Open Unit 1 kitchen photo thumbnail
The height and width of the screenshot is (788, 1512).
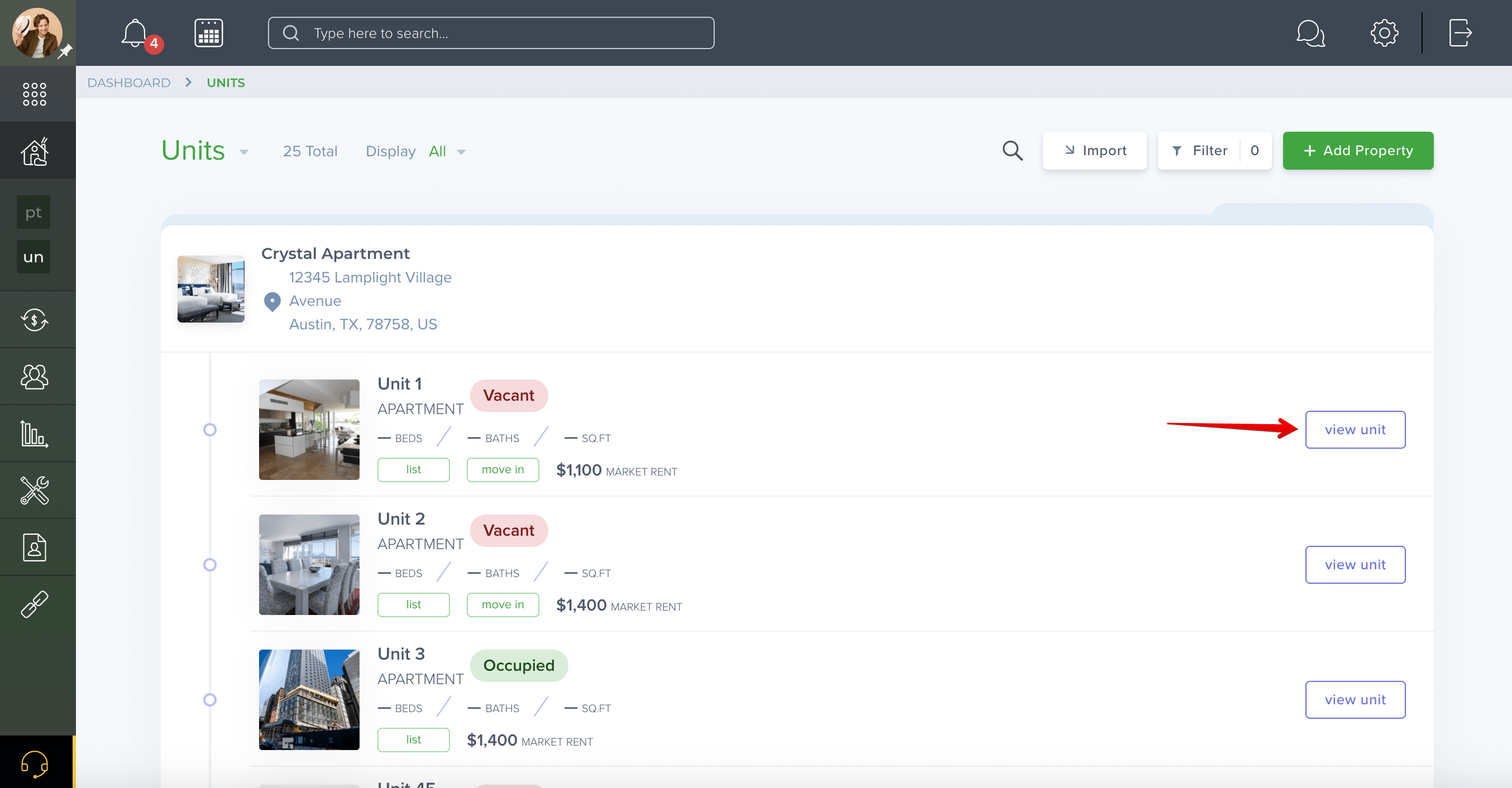pos(309,430)
